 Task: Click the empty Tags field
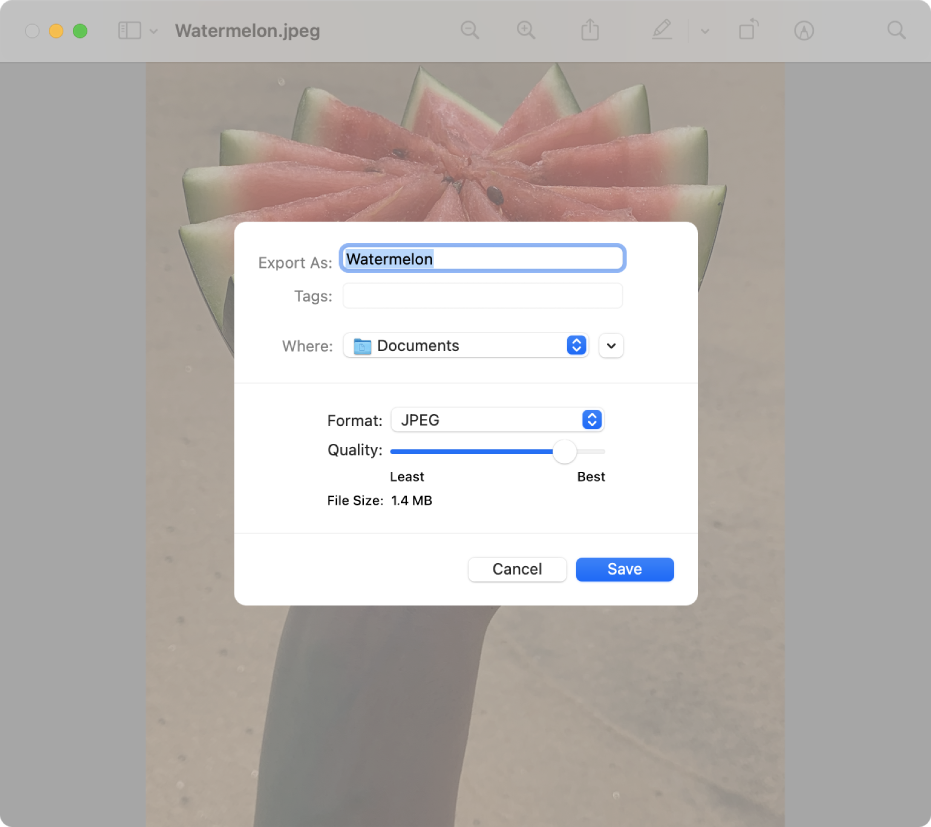tap(483, 295)
